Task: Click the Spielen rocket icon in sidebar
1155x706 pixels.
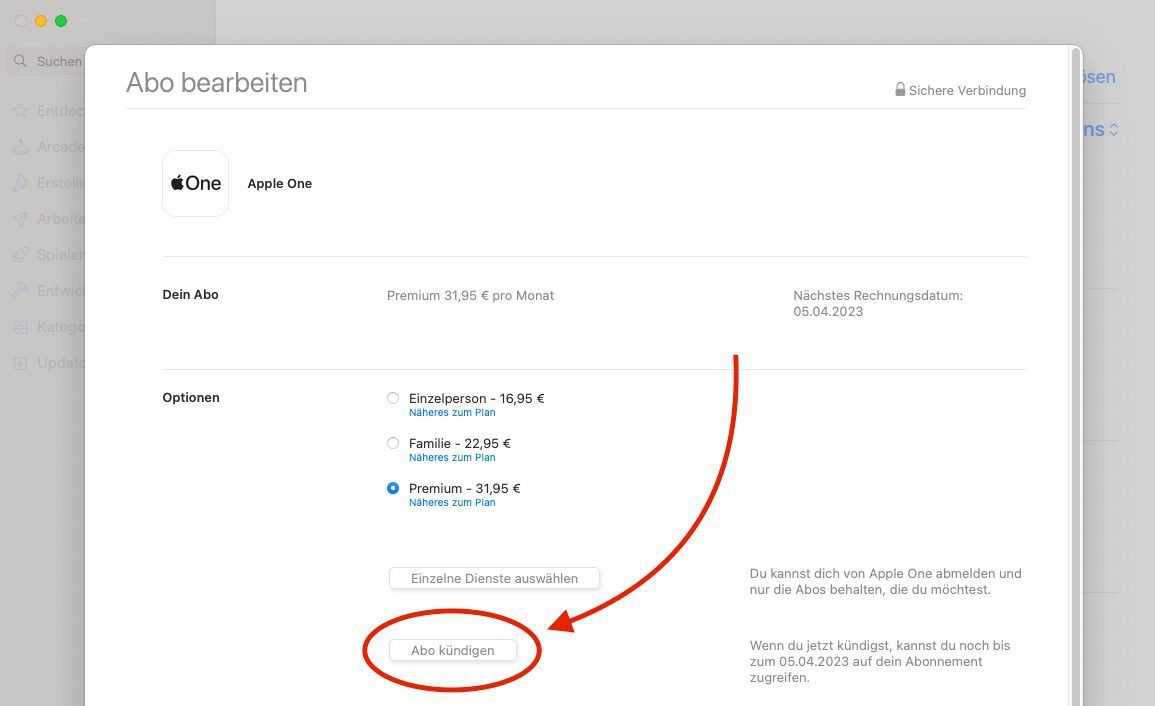Action: [20, 255]
